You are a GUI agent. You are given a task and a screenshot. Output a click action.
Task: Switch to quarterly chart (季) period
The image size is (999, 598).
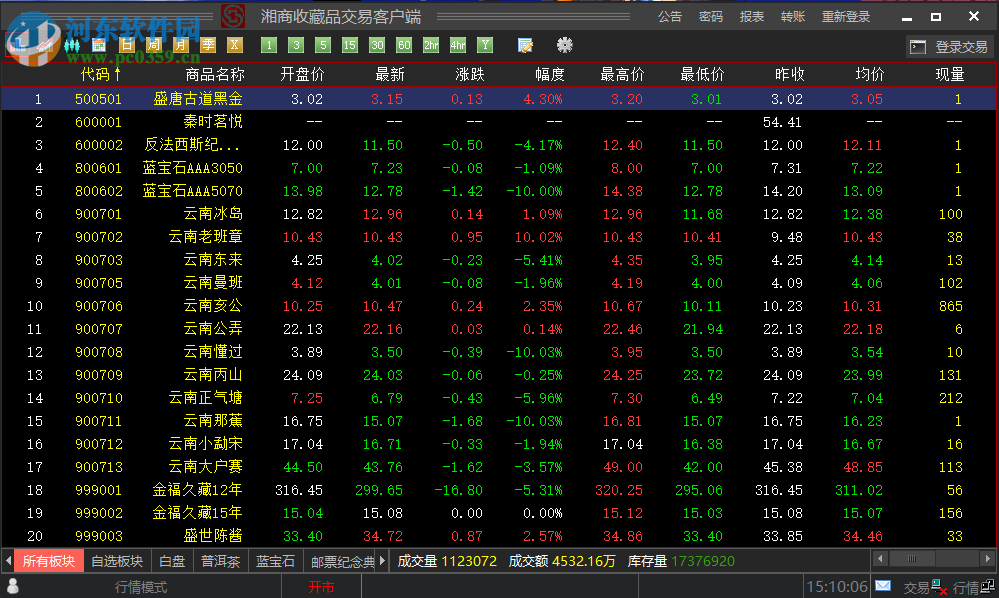208,45
